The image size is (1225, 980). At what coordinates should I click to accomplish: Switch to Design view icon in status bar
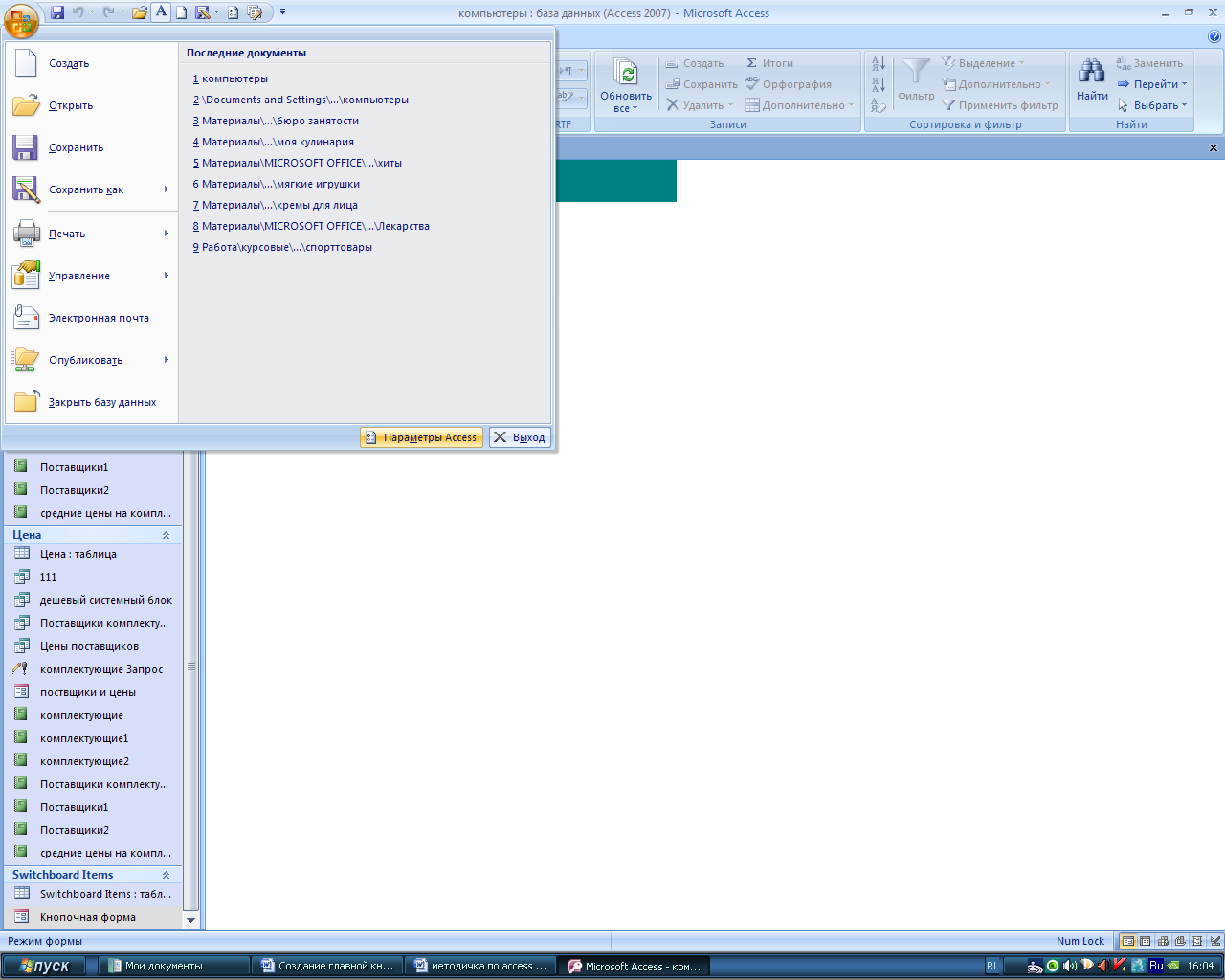click(x=1214, y=941)
